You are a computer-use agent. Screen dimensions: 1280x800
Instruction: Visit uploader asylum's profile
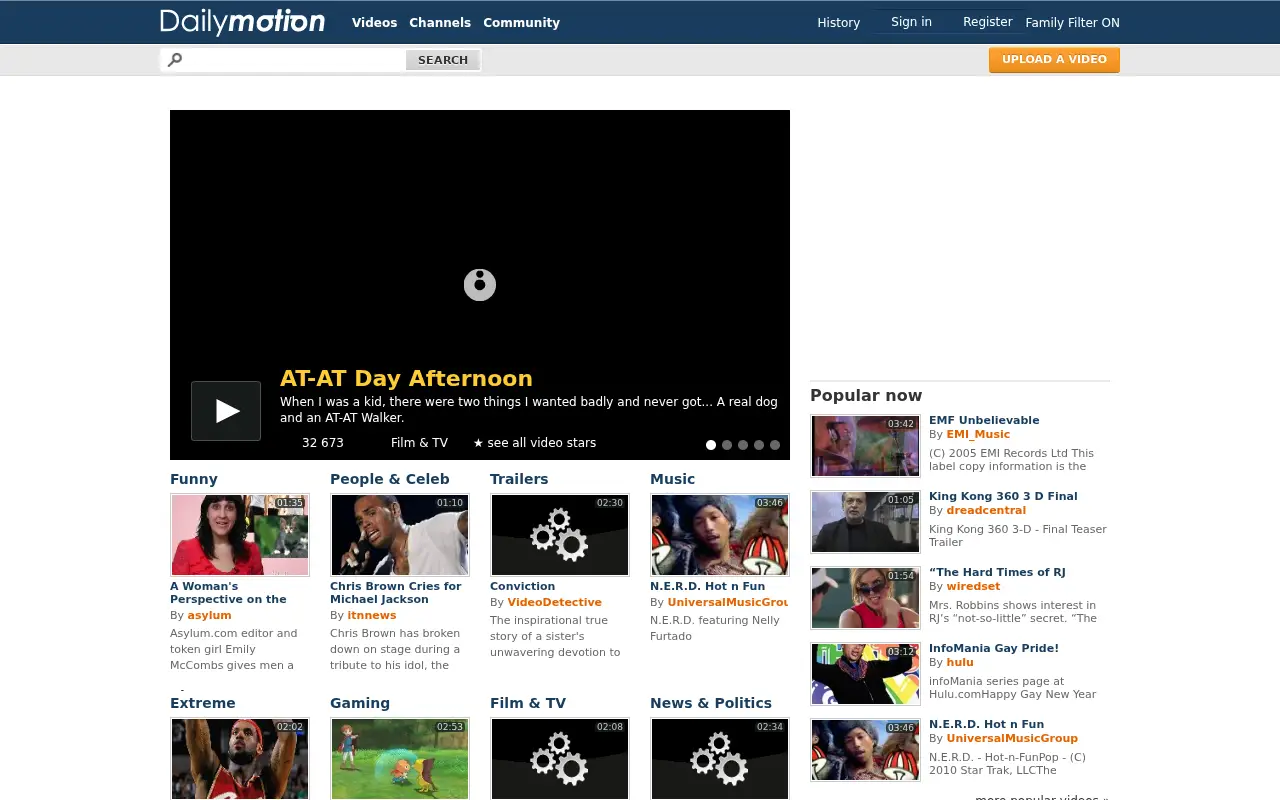click(209, 616)
